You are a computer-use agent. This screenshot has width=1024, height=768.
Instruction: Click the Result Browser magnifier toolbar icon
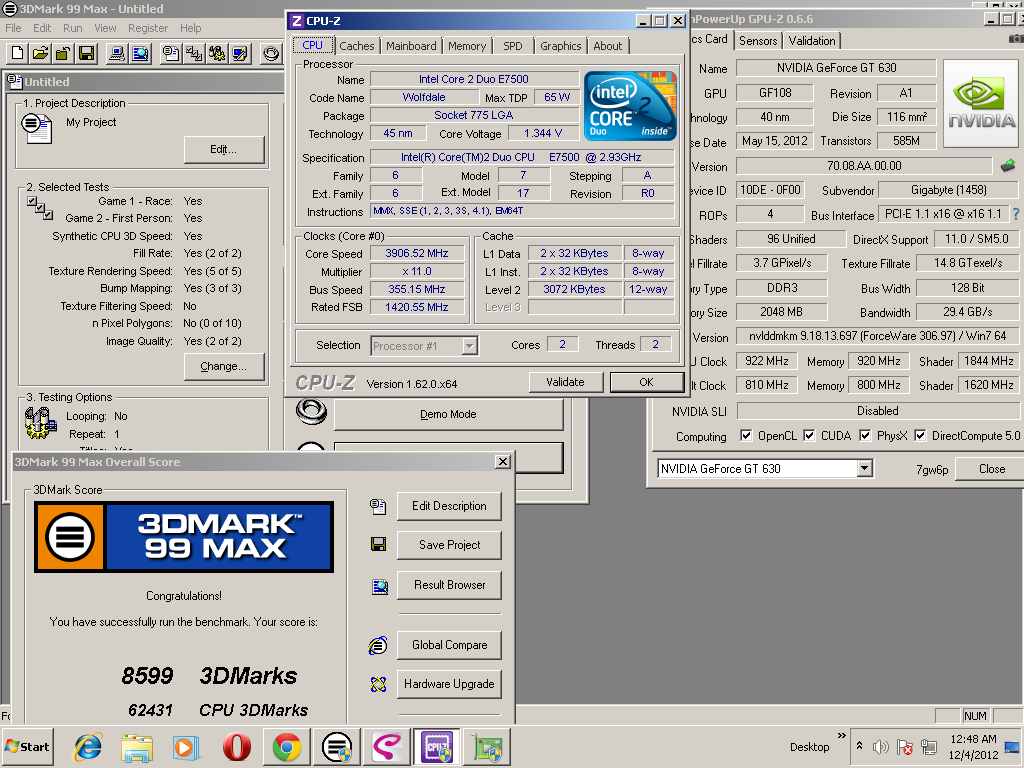pyautogui.click(x=140, y=53)
